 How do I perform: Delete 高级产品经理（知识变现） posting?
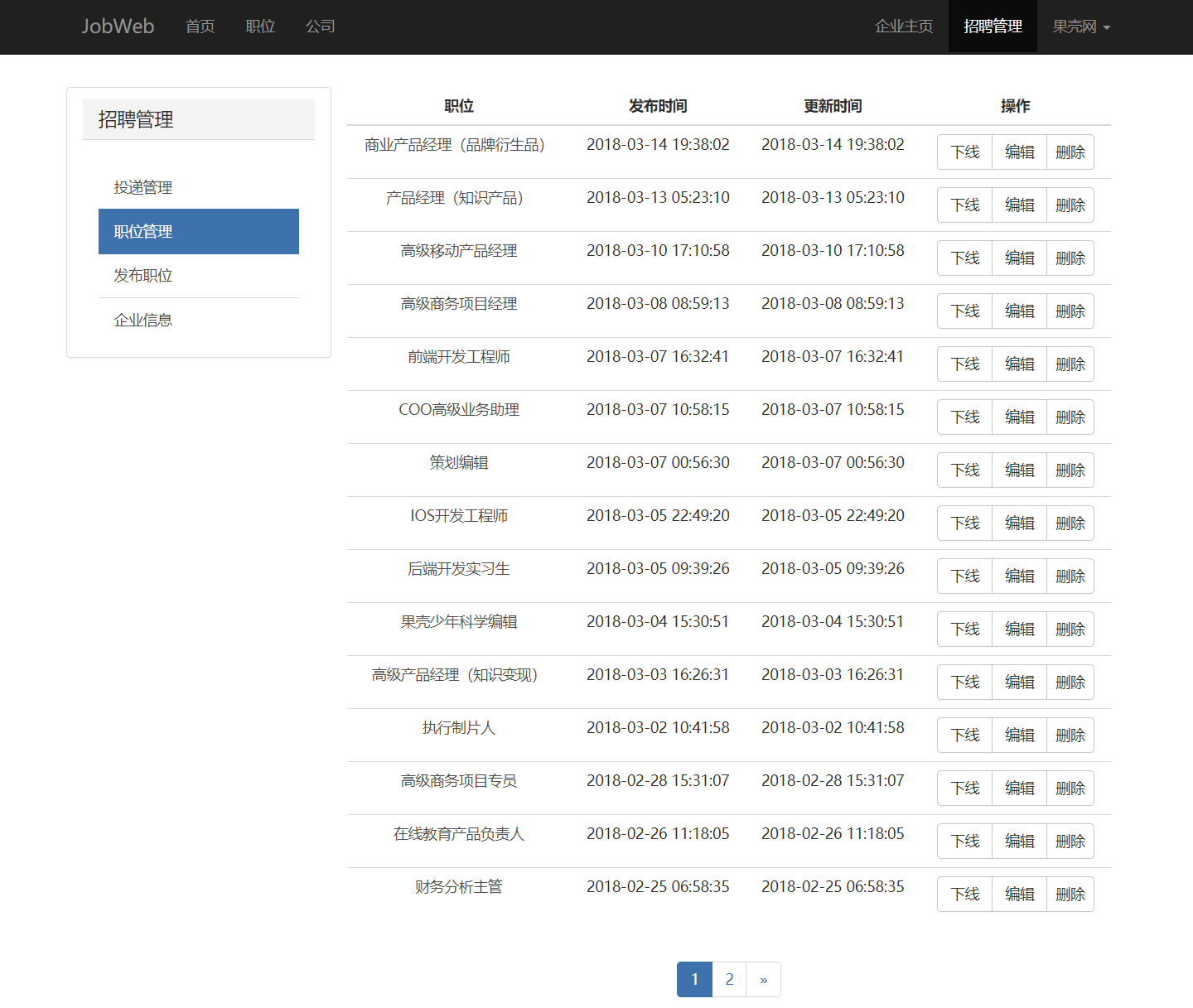tap(1070, 682)
